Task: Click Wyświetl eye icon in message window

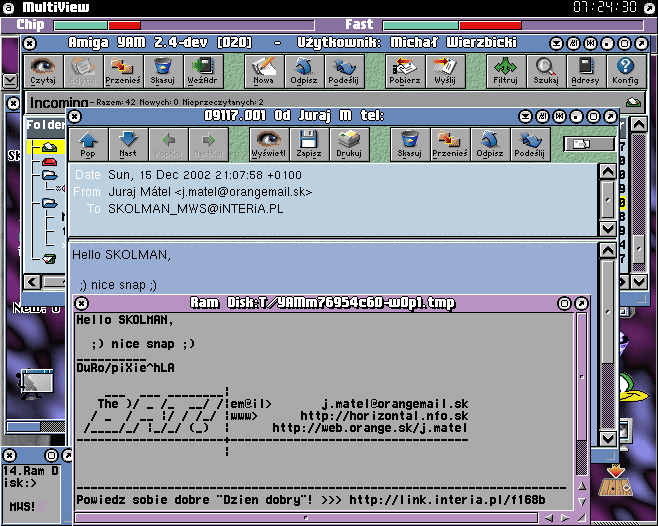Action: point(269,144)
